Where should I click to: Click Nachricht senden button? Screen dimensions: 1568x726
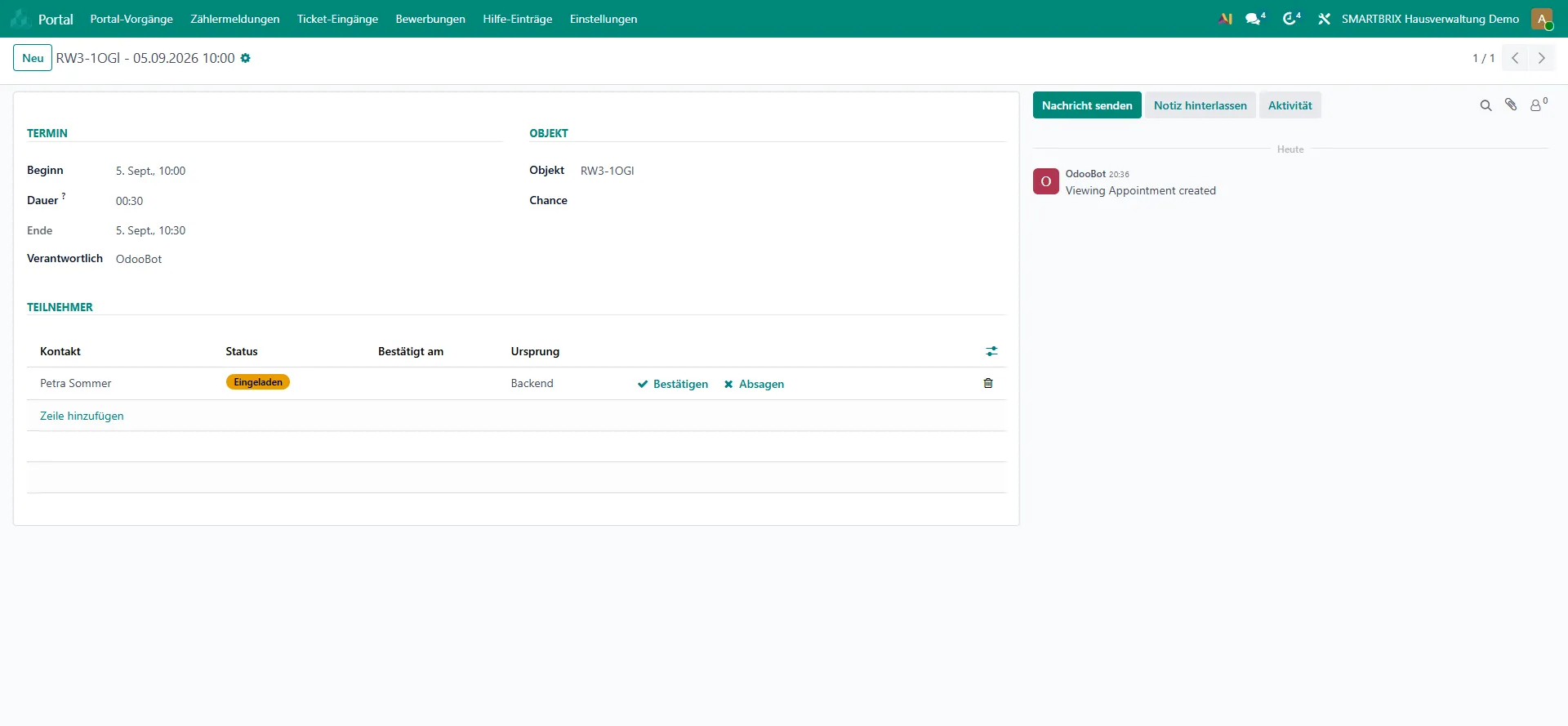[x=1087, y=105]
